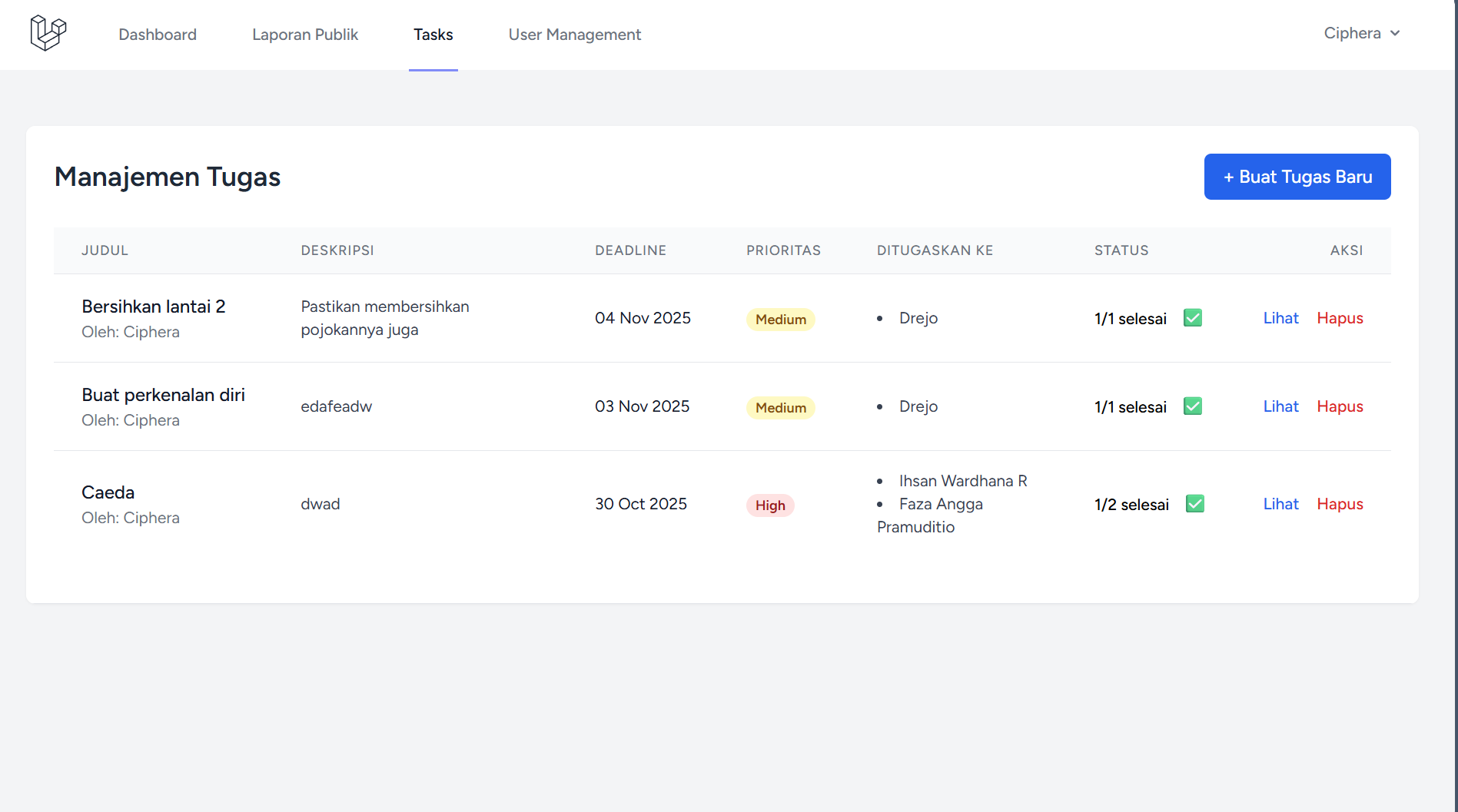Image resolution: width=1458 pixels, height=812 pixels.
Task: Select the title Bersihkan lantai 2
Action: 154,307
